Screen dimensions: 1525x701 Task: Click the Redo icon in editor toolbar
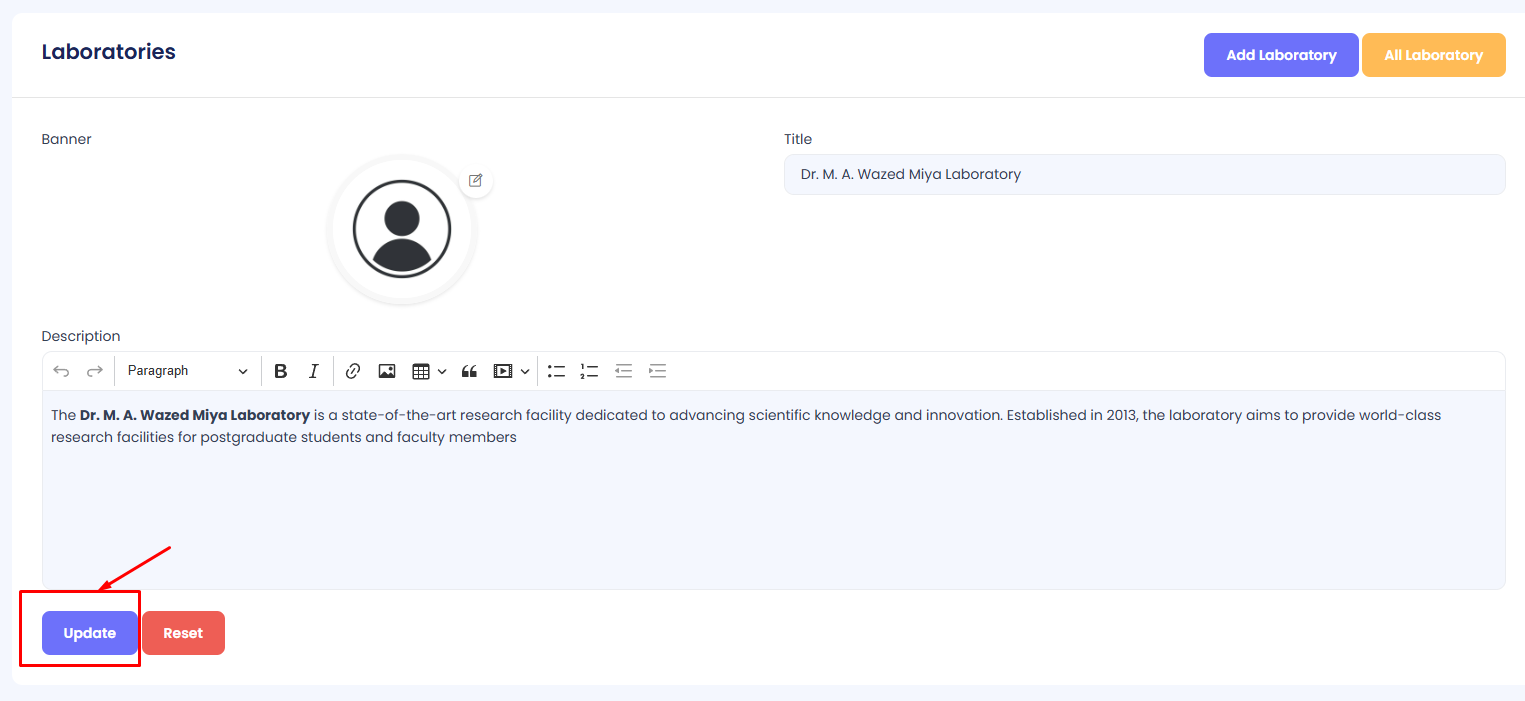pyautogui.click(x=95, y=371)
